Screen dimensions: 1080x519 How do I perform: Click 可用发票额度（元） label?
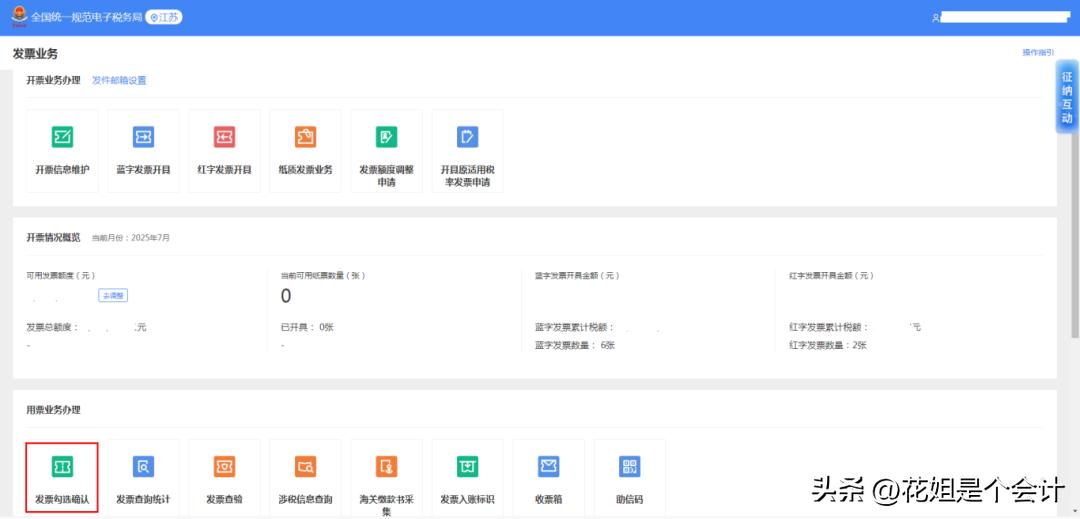(x=61, y=275)
